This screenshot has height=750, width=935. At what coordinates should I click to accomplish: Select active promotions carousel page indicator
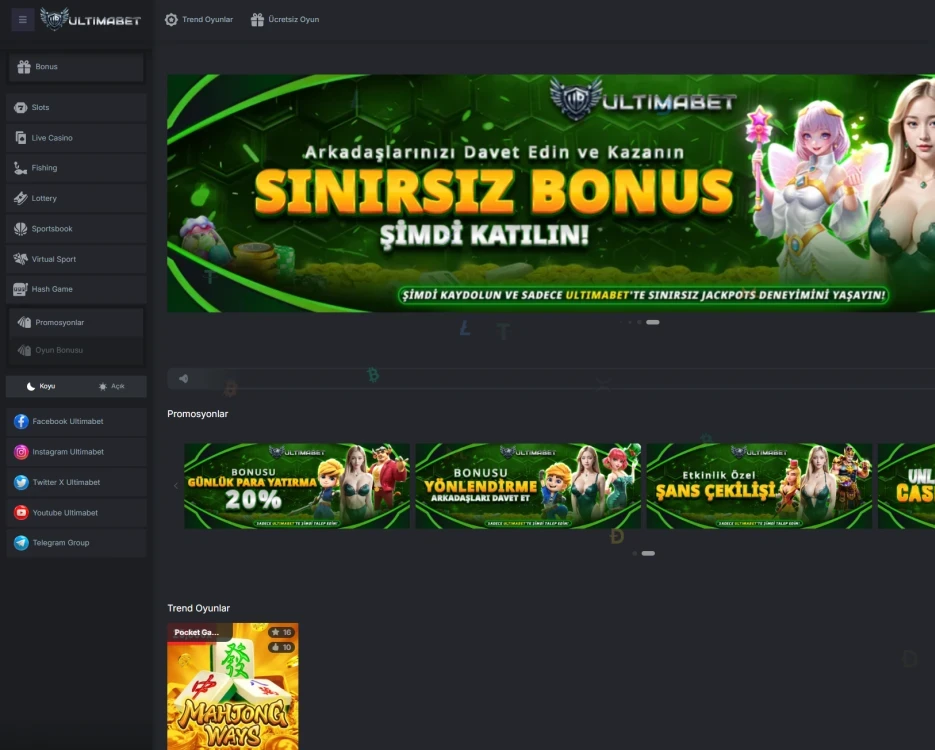click(x=648, y=553)
